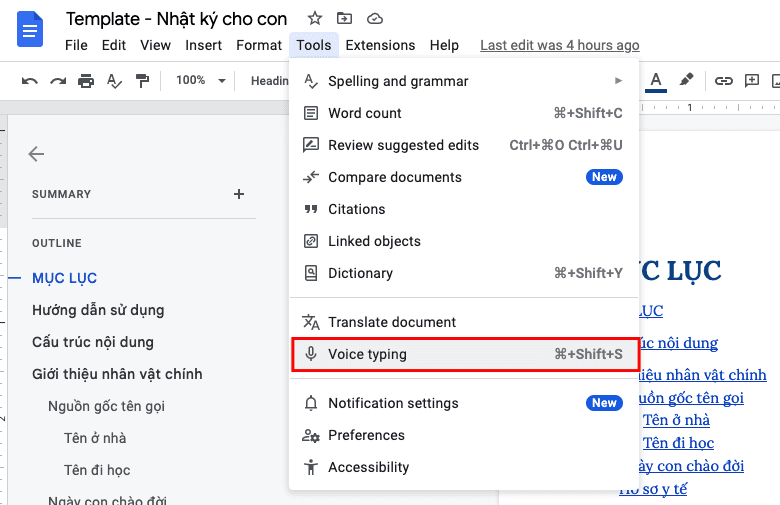
Task: Jump to Cấu trúc nội dung in outline
Action: (x=93, y=342)
